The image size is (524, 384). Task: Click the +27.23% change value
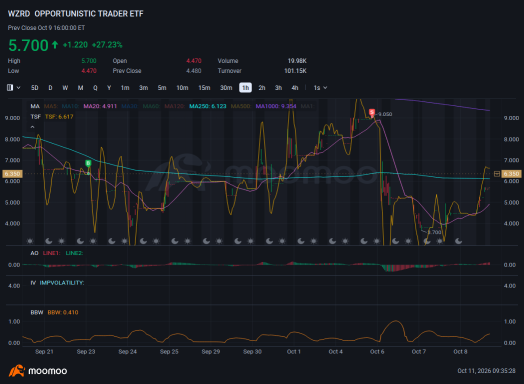pos(107,45)
